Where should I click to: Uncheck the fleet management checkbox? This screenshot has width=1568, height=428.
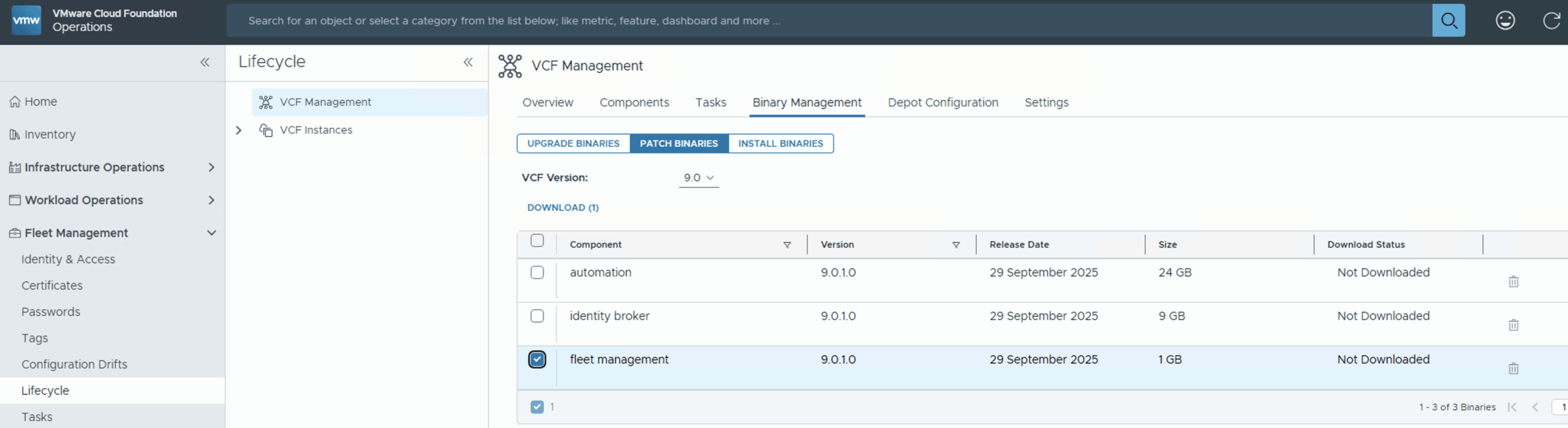coord(537,359)
